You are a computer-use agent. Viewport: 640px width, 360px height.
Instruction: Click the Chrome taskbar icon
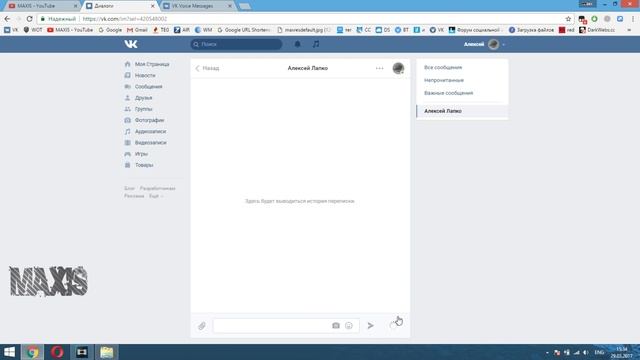click(x=33, y=352)
